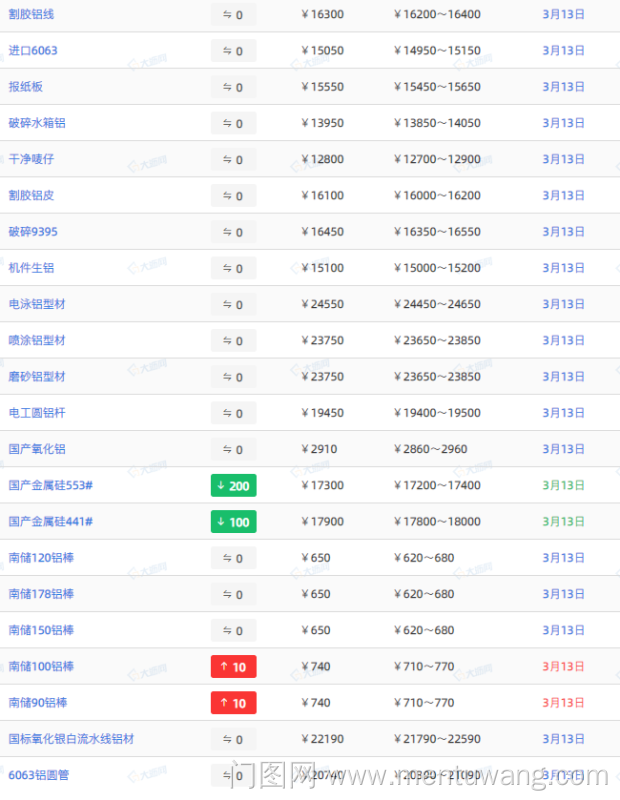Click the green ↓200 badge for 国产金属硅553#

point(233,486)
